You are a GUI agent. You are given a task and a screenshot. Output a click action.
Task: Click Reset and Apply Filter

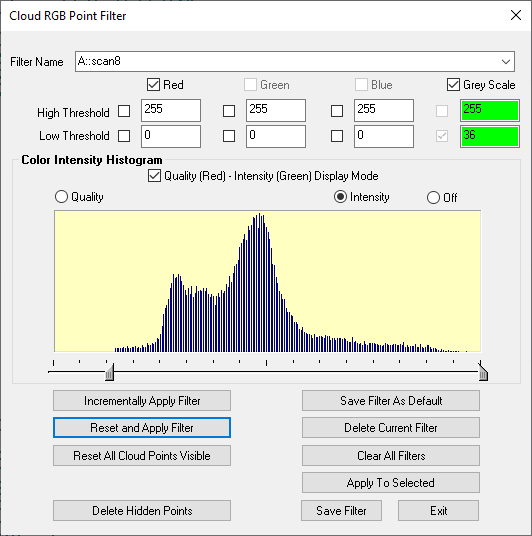tap(142, 428)
